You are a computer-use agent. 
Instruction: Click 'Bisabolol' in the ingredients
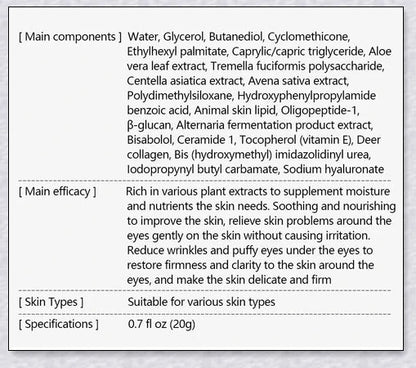tap(150, 140)
